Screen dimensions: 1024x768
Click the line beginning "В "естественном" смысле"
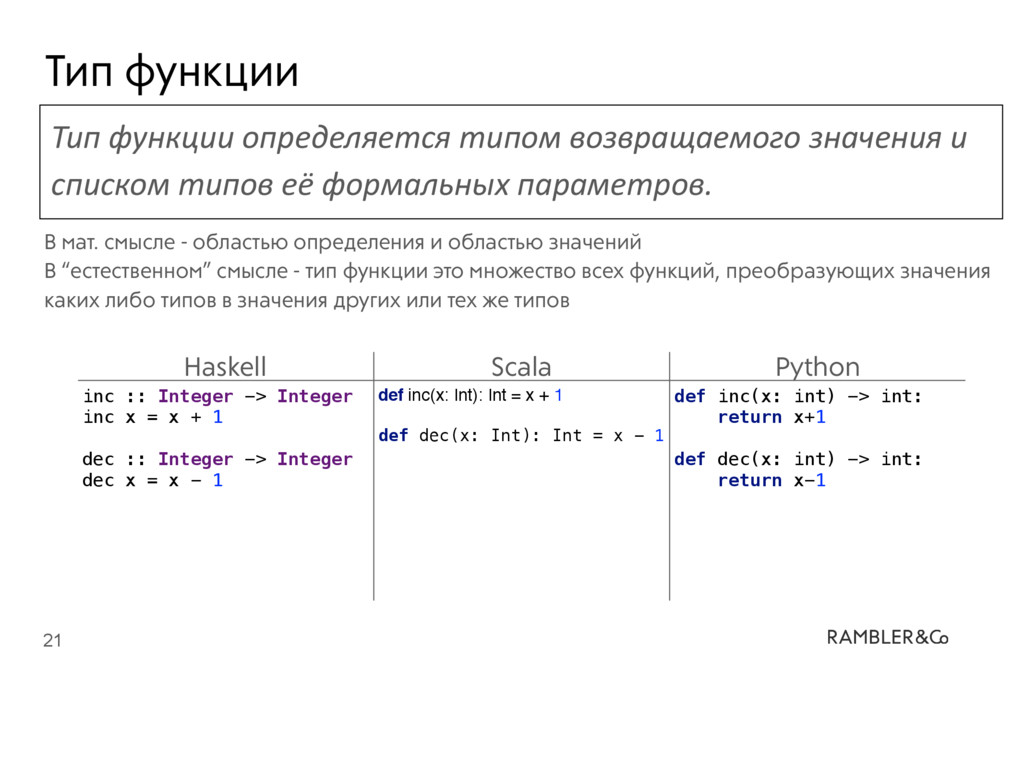517,271
